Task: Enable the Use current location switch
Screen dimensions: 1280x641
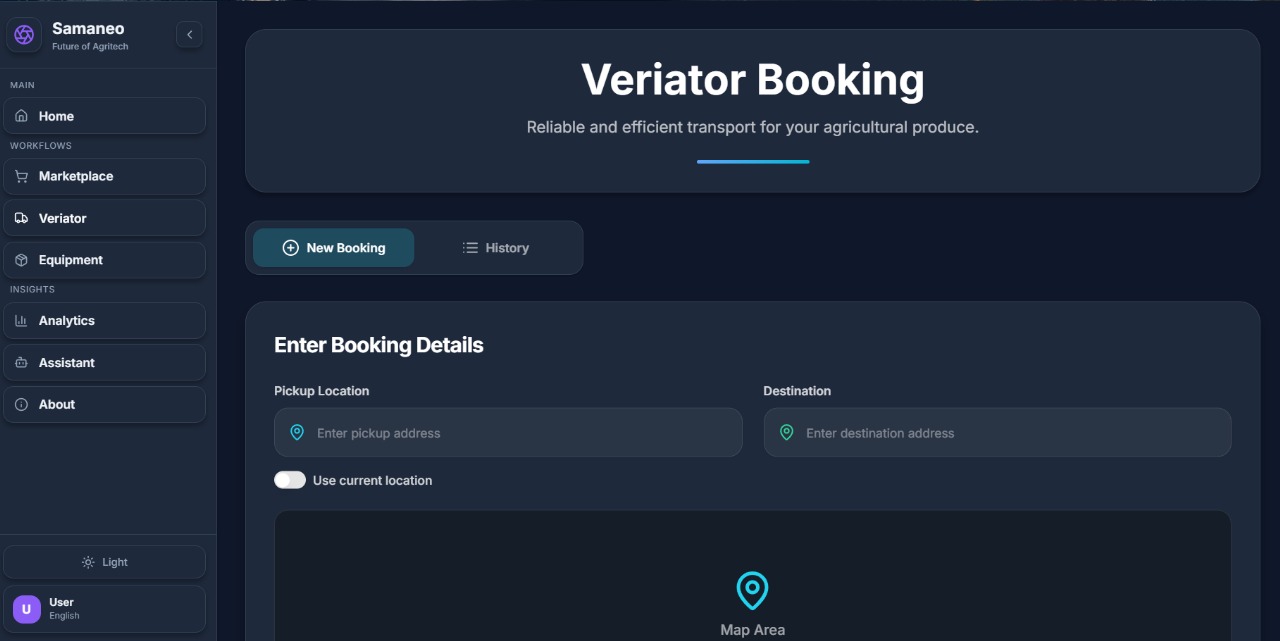Action: pyautogui.click(x=290, y=480)
